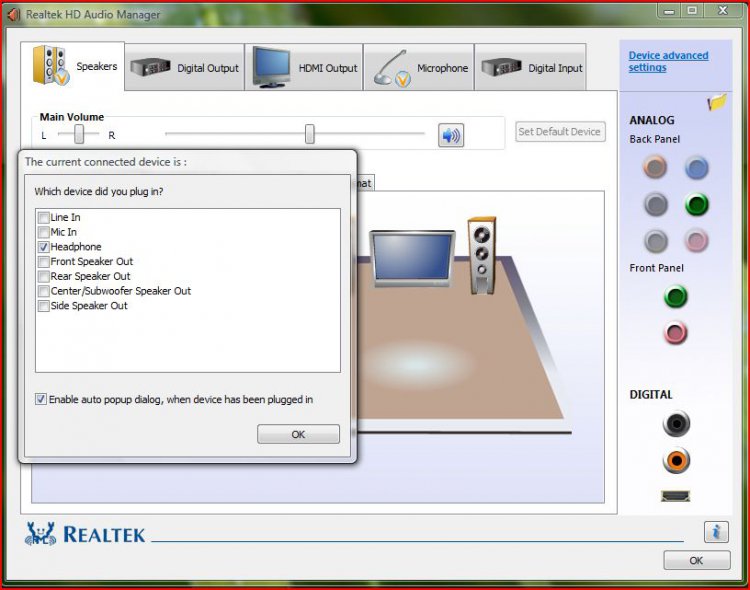Image resolution: width=750 pixels, height=590 pixels.
Task: Close the Realtek HD Audio Manager window
Action: (723, 11)
